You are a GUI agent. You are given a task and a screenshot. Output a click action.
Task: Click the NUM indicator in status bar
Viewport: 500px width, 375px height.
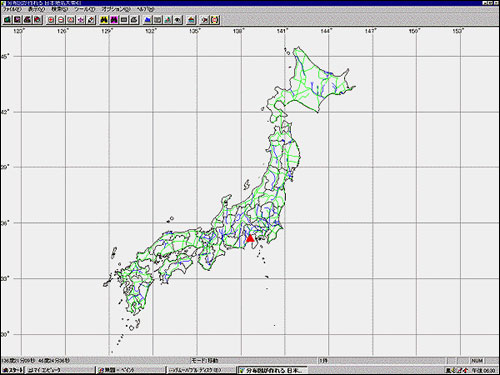pos(477,360)
